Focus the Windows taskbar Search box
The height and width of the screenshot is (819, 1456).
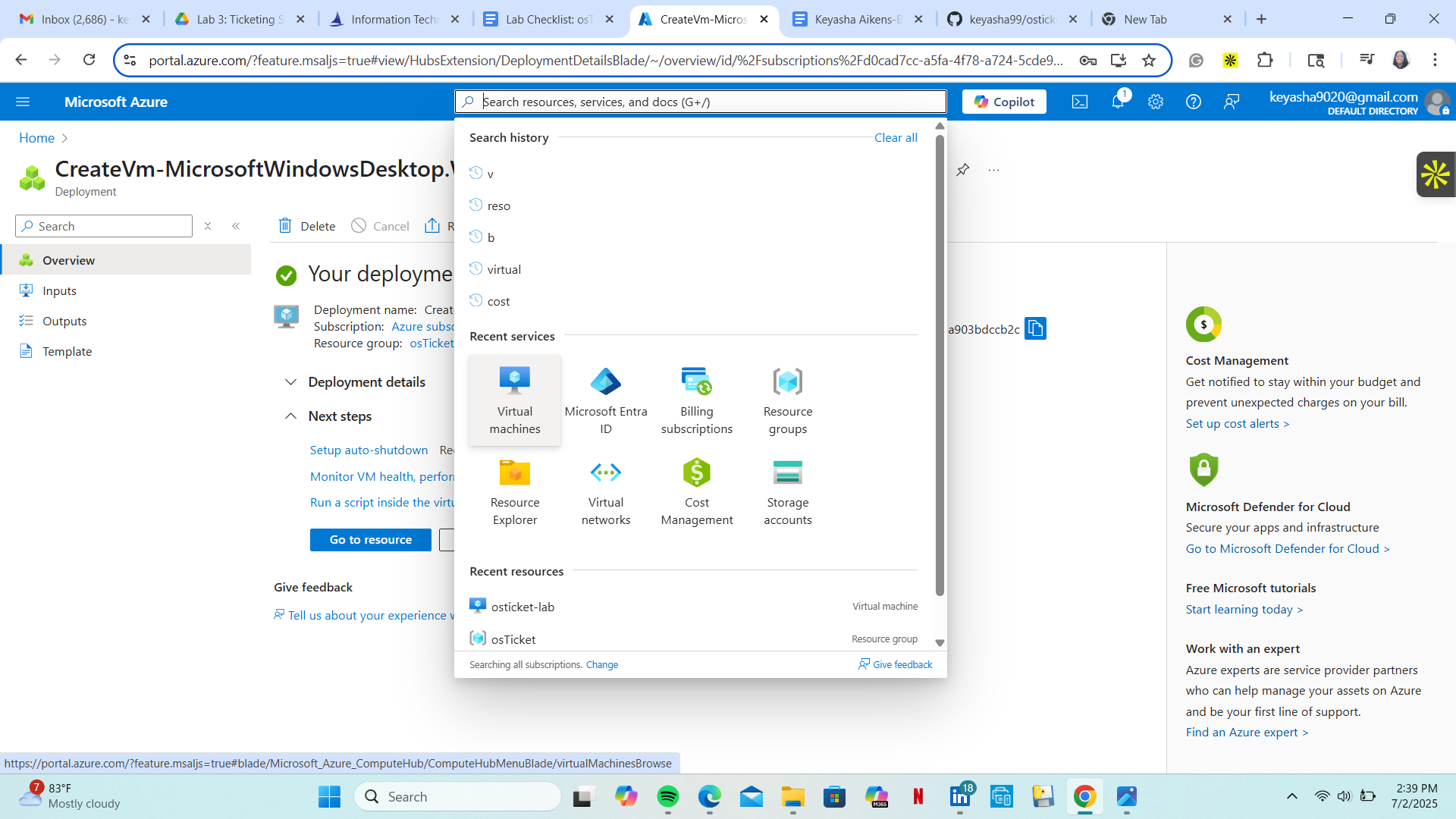[457, 796]
